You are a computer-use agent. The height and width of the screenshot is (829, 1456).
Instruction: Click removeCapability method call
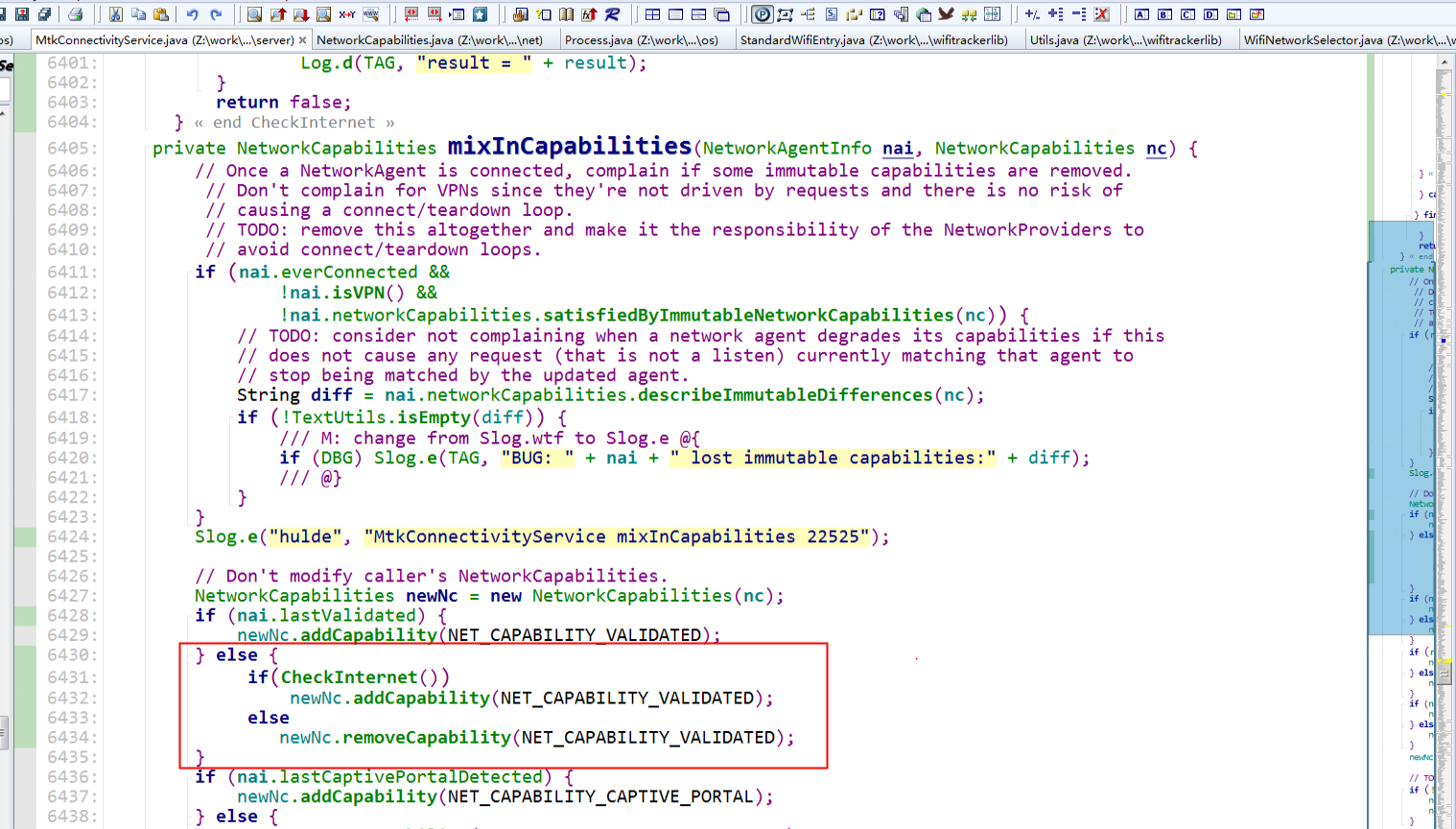point(427,738)
